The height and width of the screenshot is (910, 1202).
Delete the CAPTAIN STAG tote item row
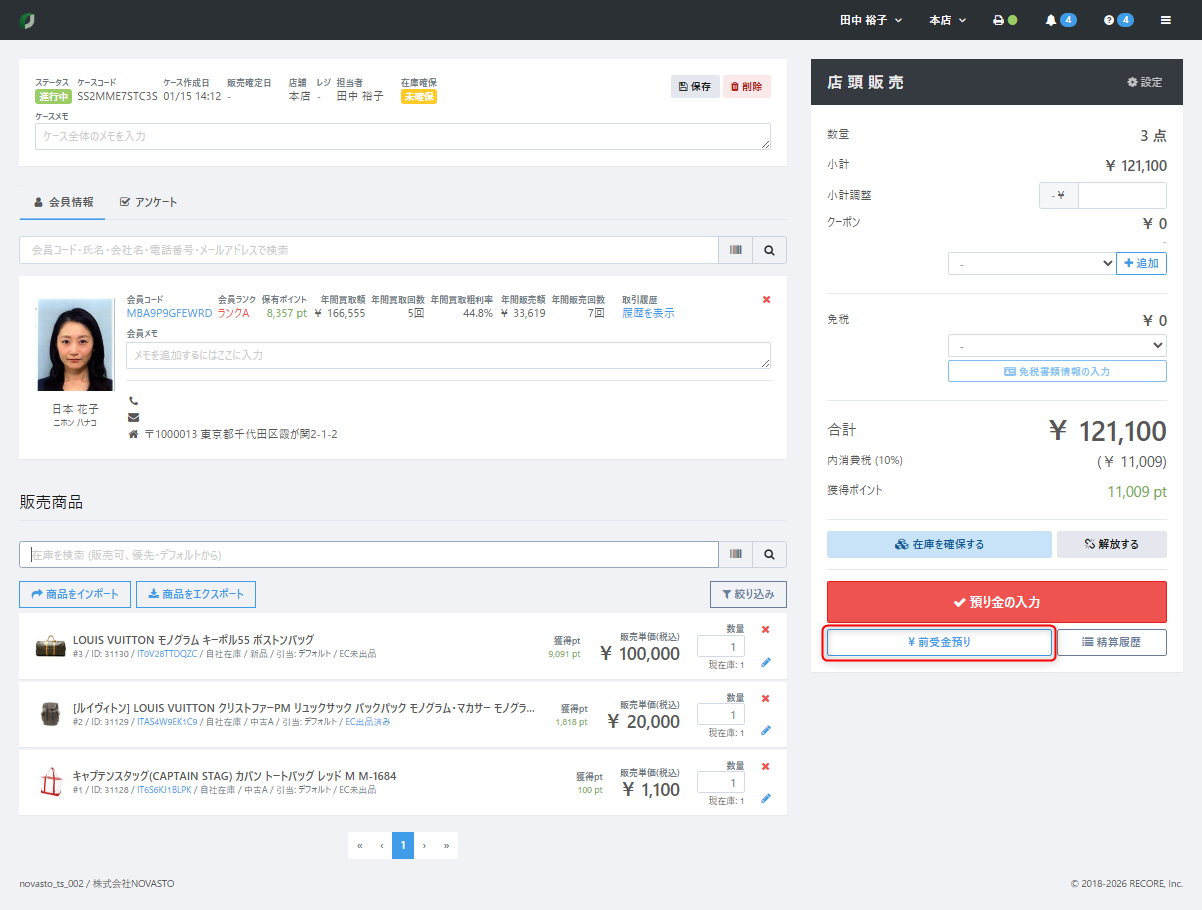pyautogui.click(x=766, y=766)
